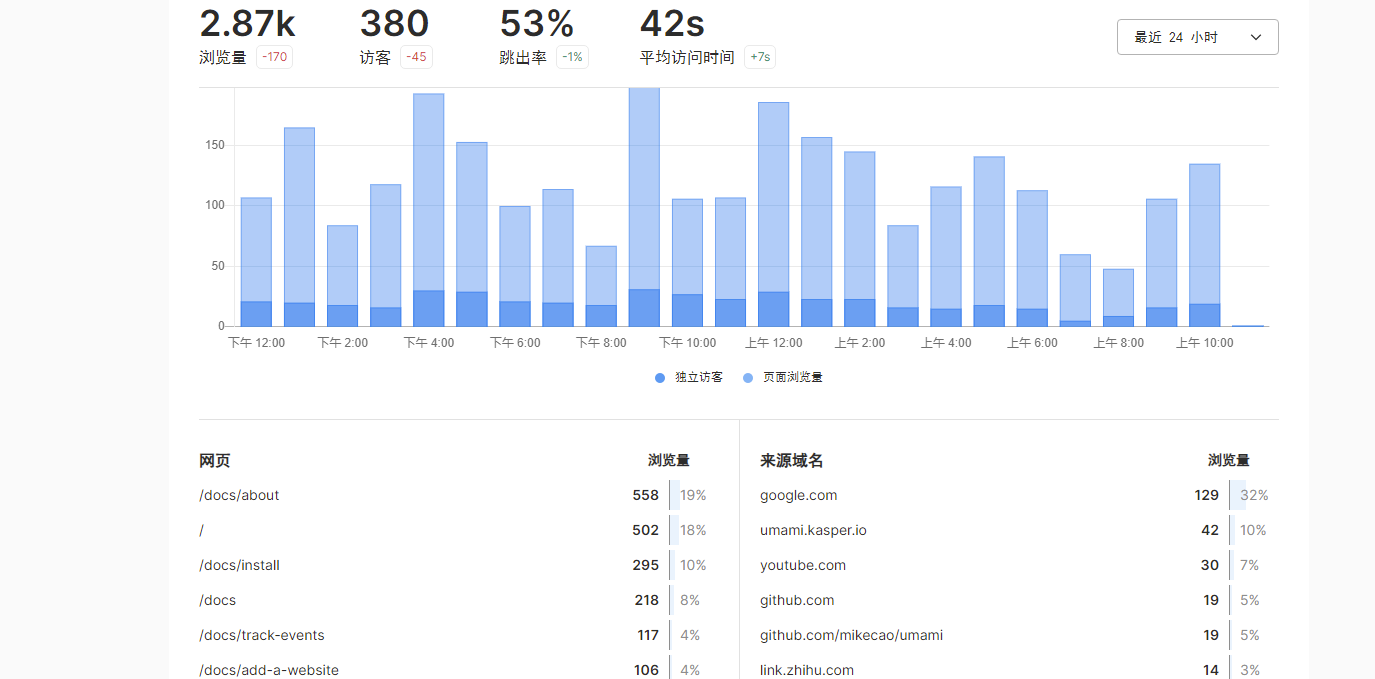Image resolution: width=1375 pixels, height=679 pixels.
Task: Click the chart bar at 下午 4:00
Action: (429, 200)
